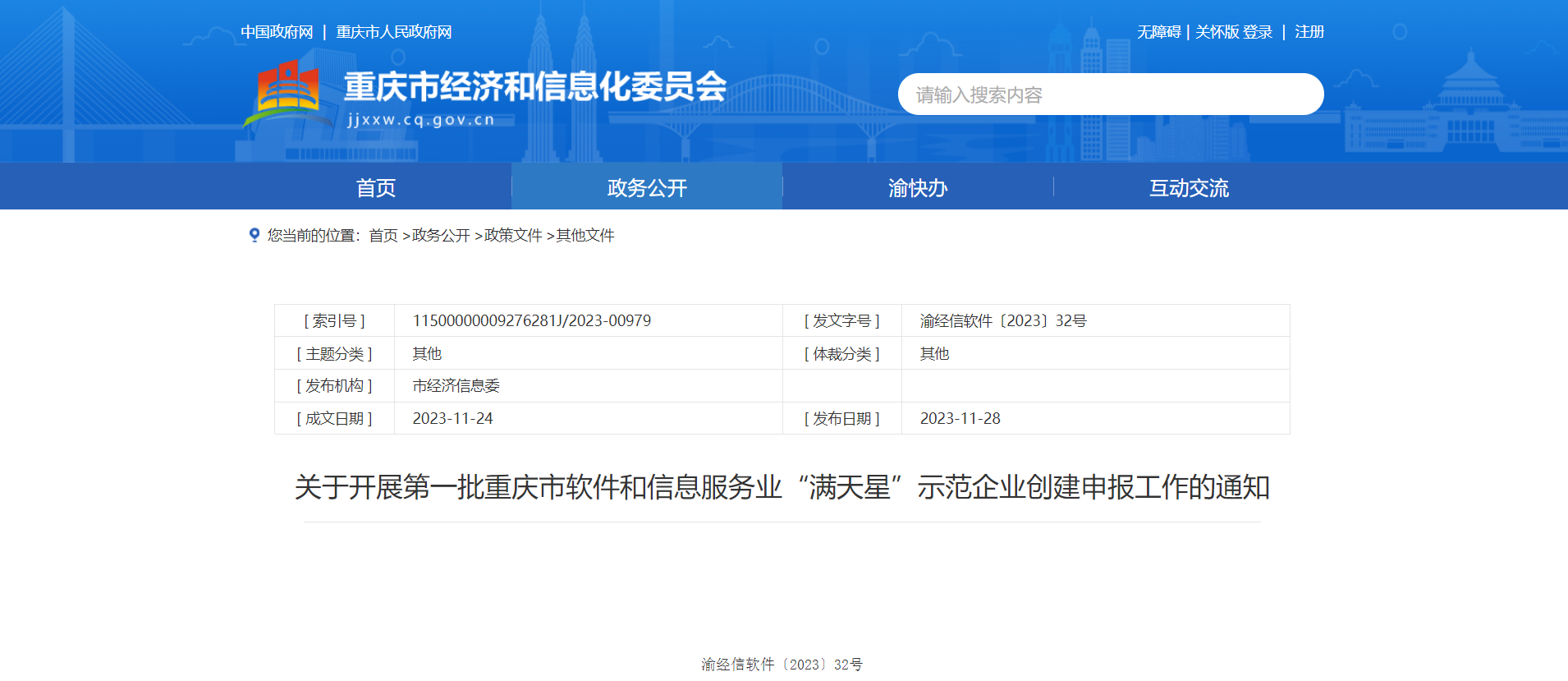Go to the 首页 navigation tab
The image size is (1568, 681).
376,187
